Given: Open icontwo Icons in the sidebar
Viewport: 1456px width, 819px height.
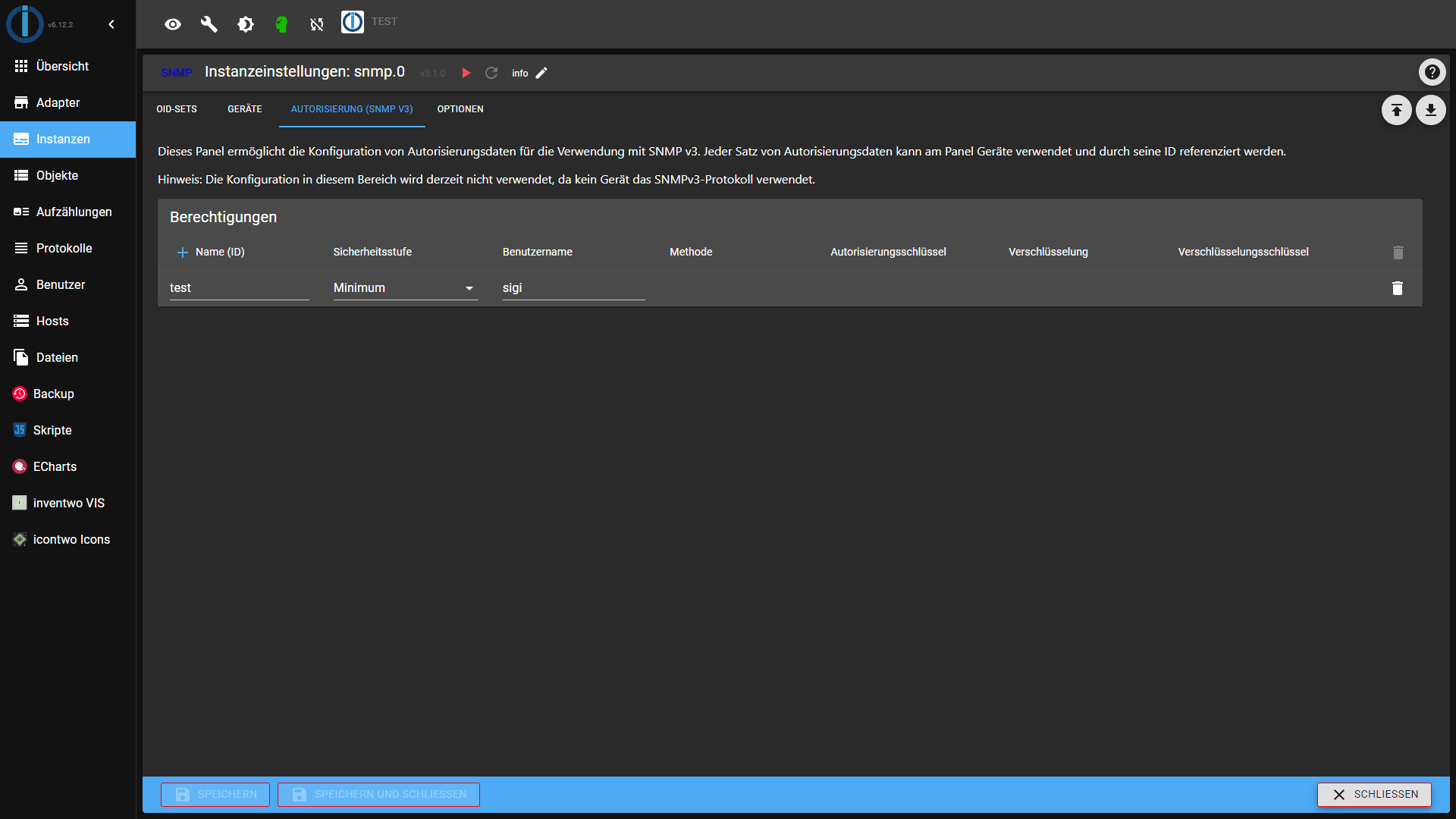Looking at the screenshot, I should pyautogui.click(x=67, y=539).
